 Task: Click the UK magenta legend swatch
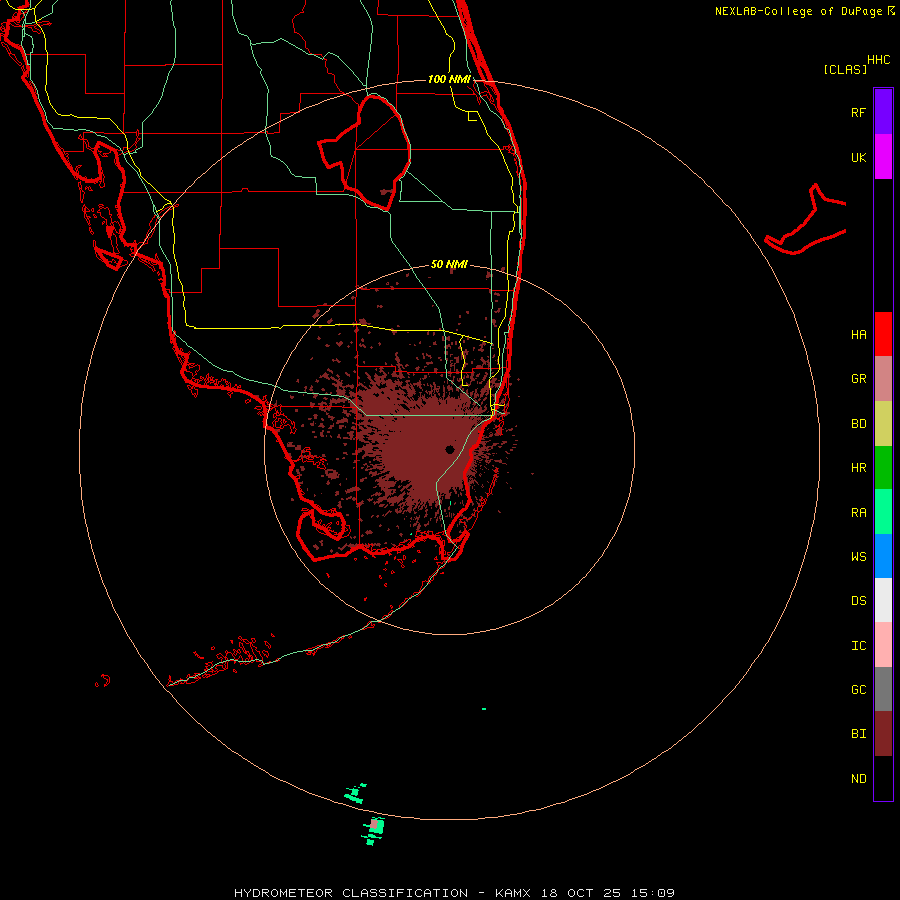click(883, 157)
